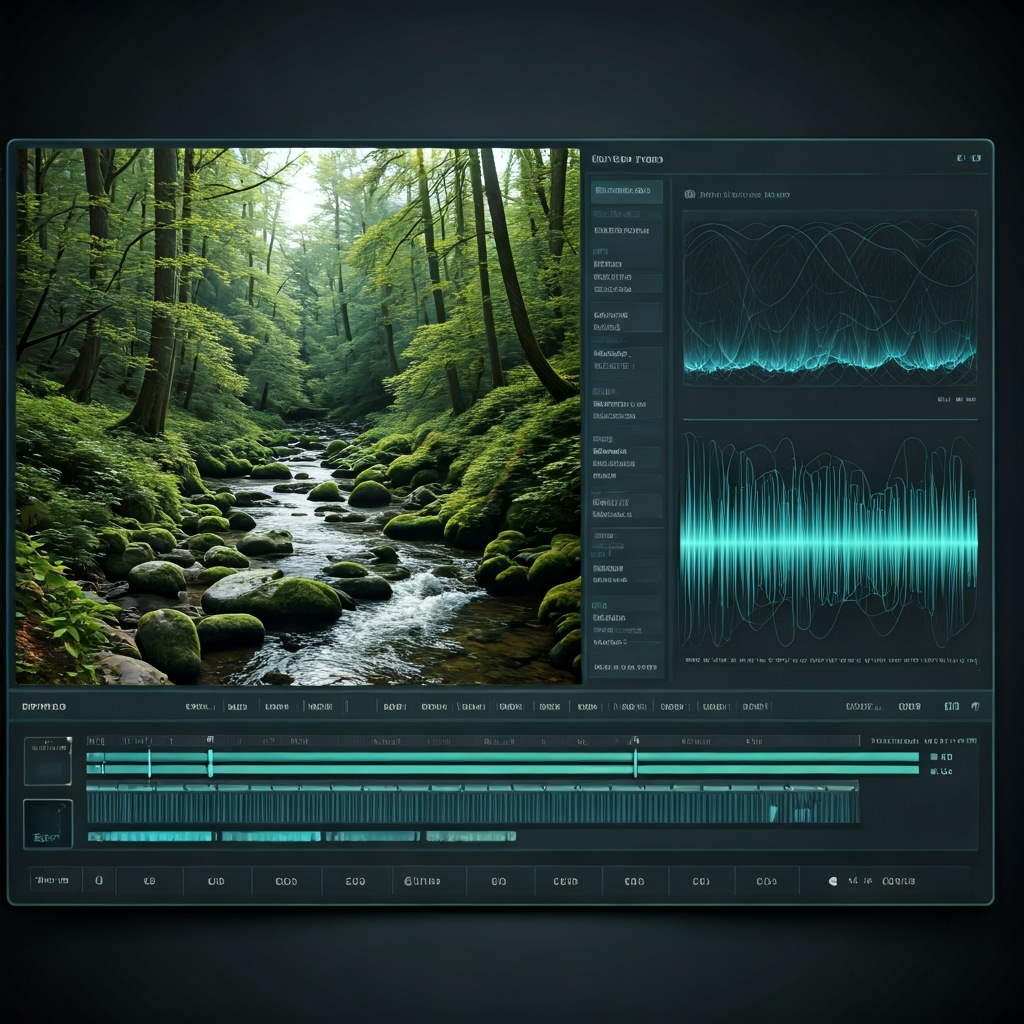Image resolution: width=1024 pixels, height=1024 pixels.
Task: Click the leftmost label in the timeline toolbar row
Action: (44, 707)
